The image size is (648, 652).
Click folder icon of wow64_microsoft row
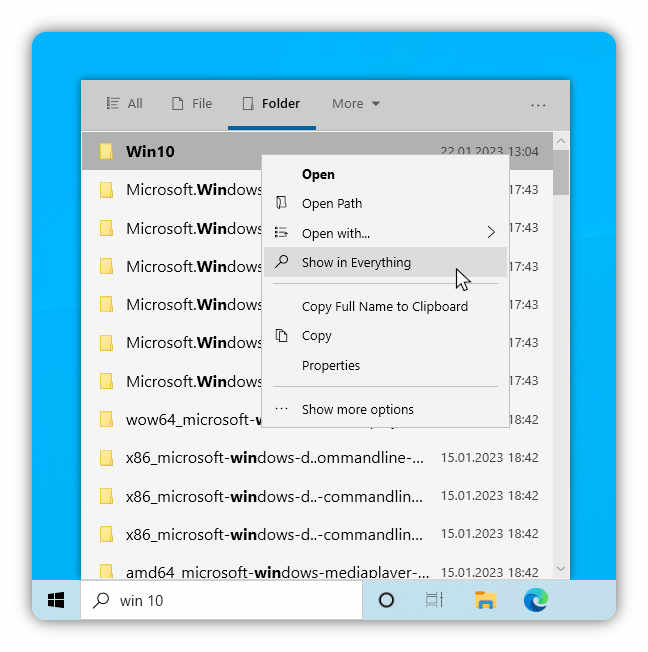pyautogui.click(x=106, y=419)
